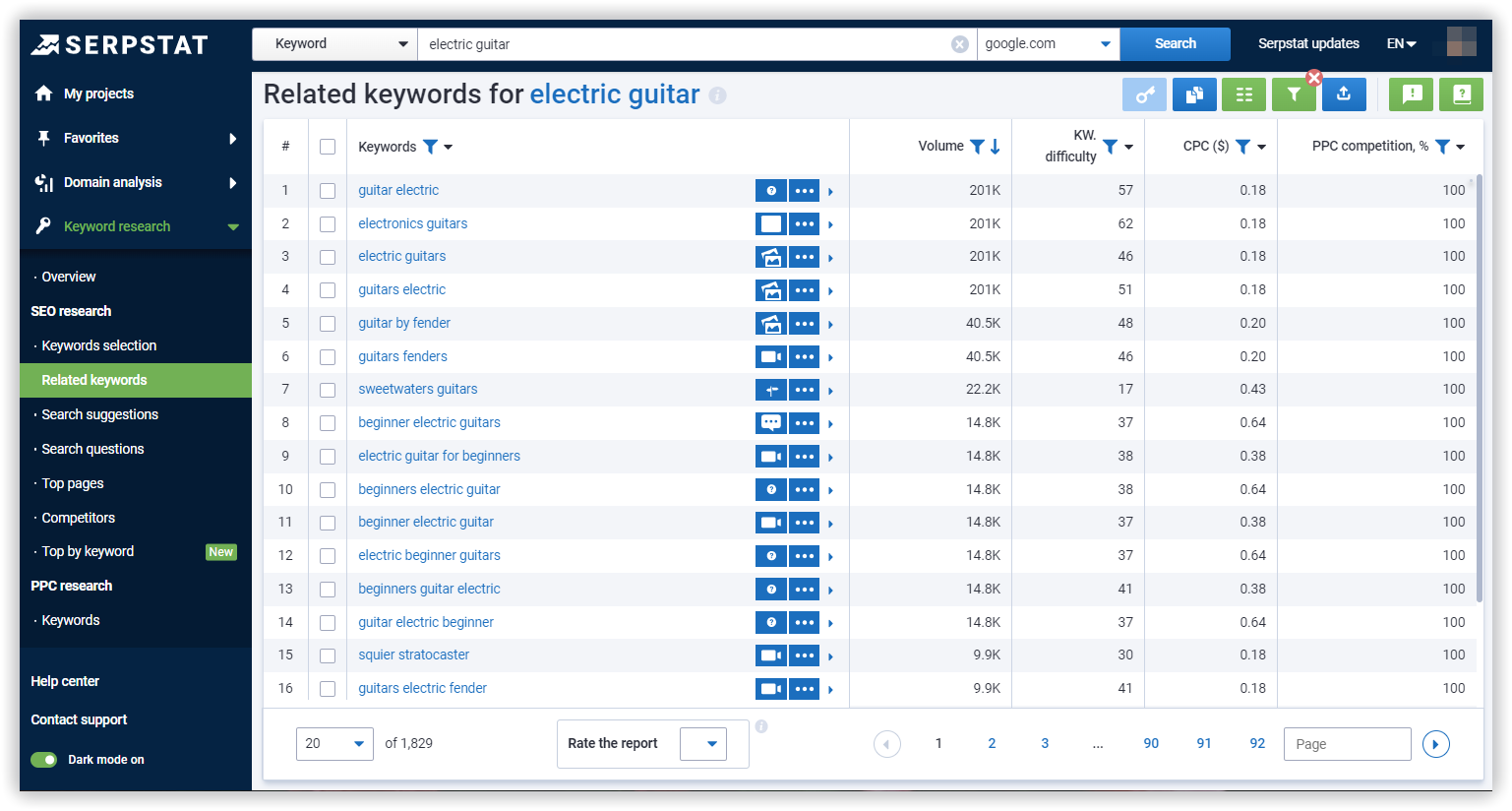This screenshot has height=811, width=1512.
Task: Check the box for 'electronics guitars'
Action: point(328,224)
